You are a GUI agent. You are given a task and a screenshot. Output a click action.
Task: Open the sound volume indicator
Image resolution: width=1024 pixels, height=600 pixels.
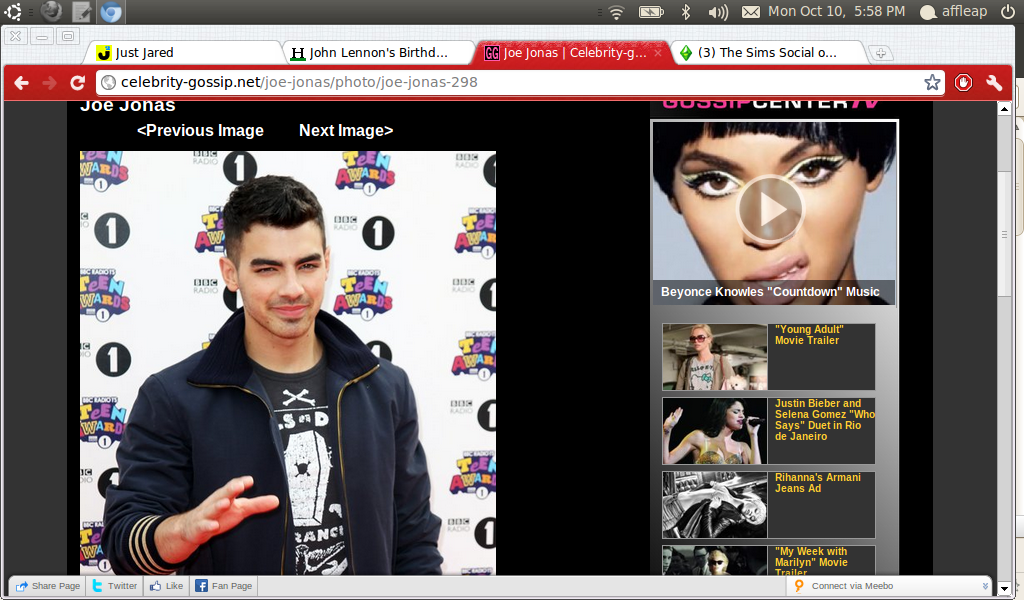[x=718, y=12]
